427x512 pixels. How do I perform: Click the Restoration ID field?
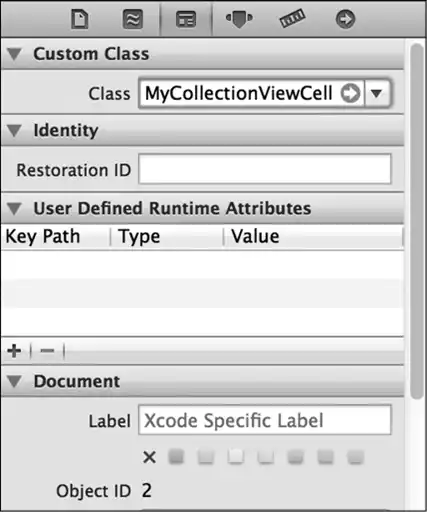pos(265,169)
